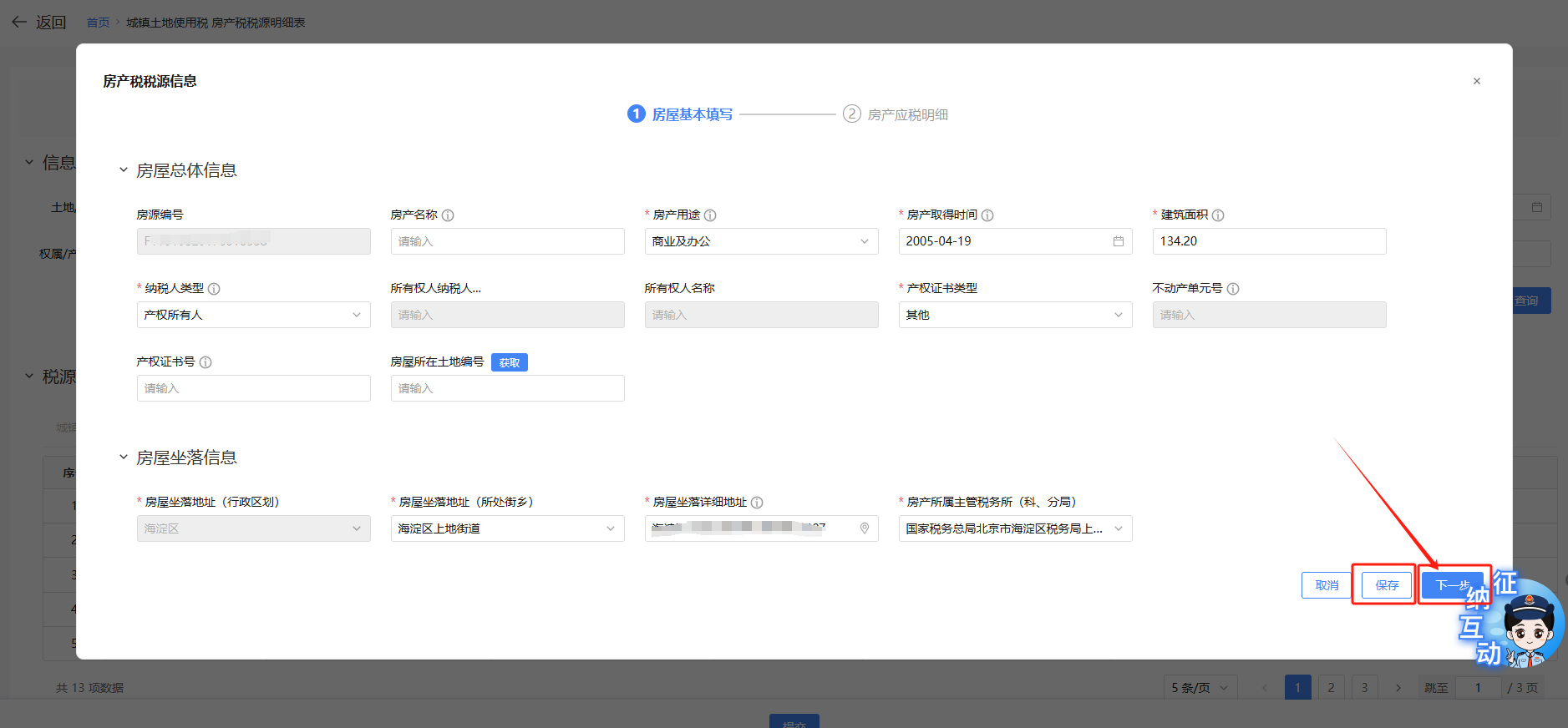The image size is (1568, 728).
Task: Click the info icon beside 房屋坐落详细地址
Action: [x=757, y=503]
